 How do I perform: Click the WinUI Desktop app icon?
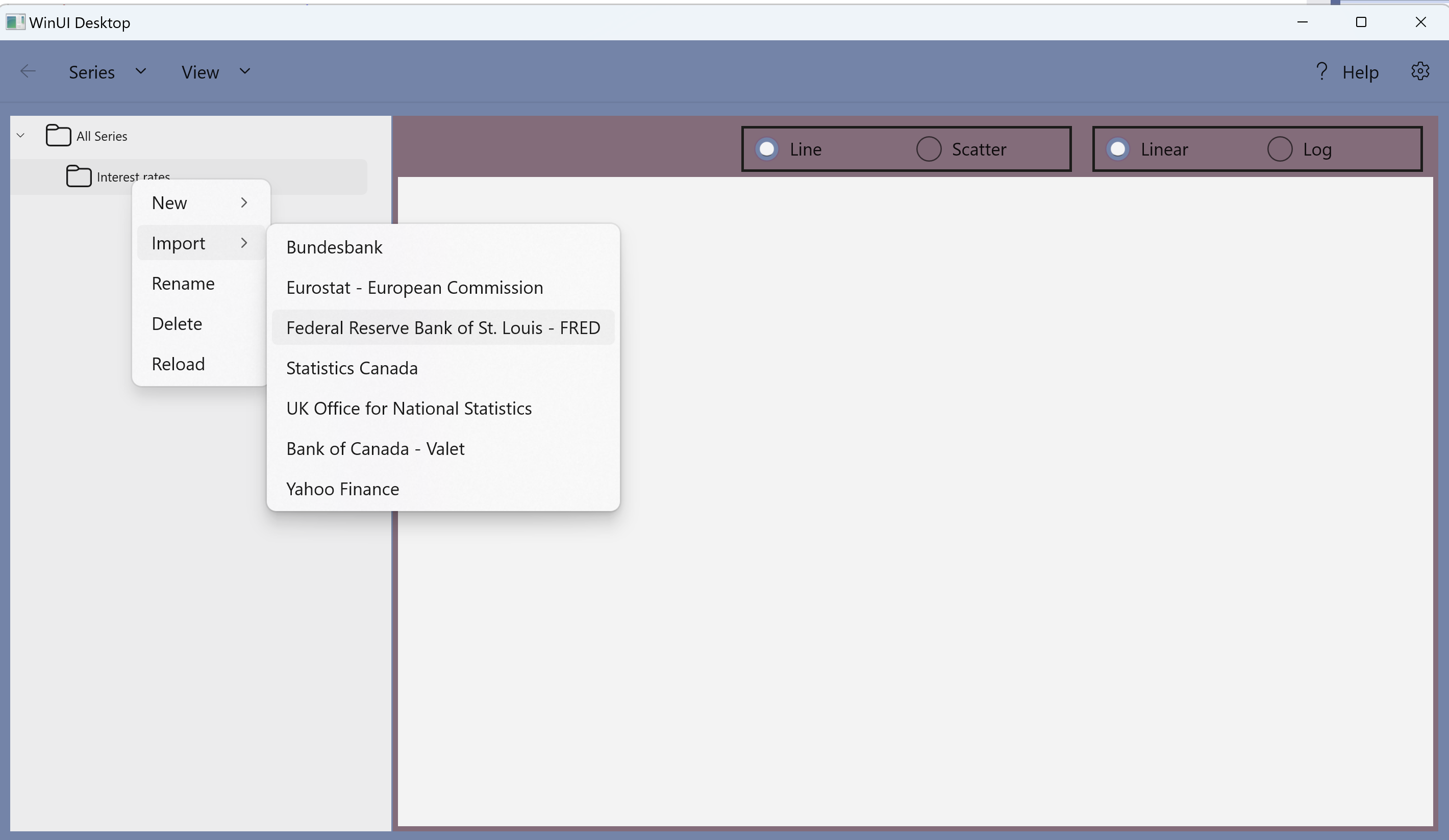click(x=14, y=22)
